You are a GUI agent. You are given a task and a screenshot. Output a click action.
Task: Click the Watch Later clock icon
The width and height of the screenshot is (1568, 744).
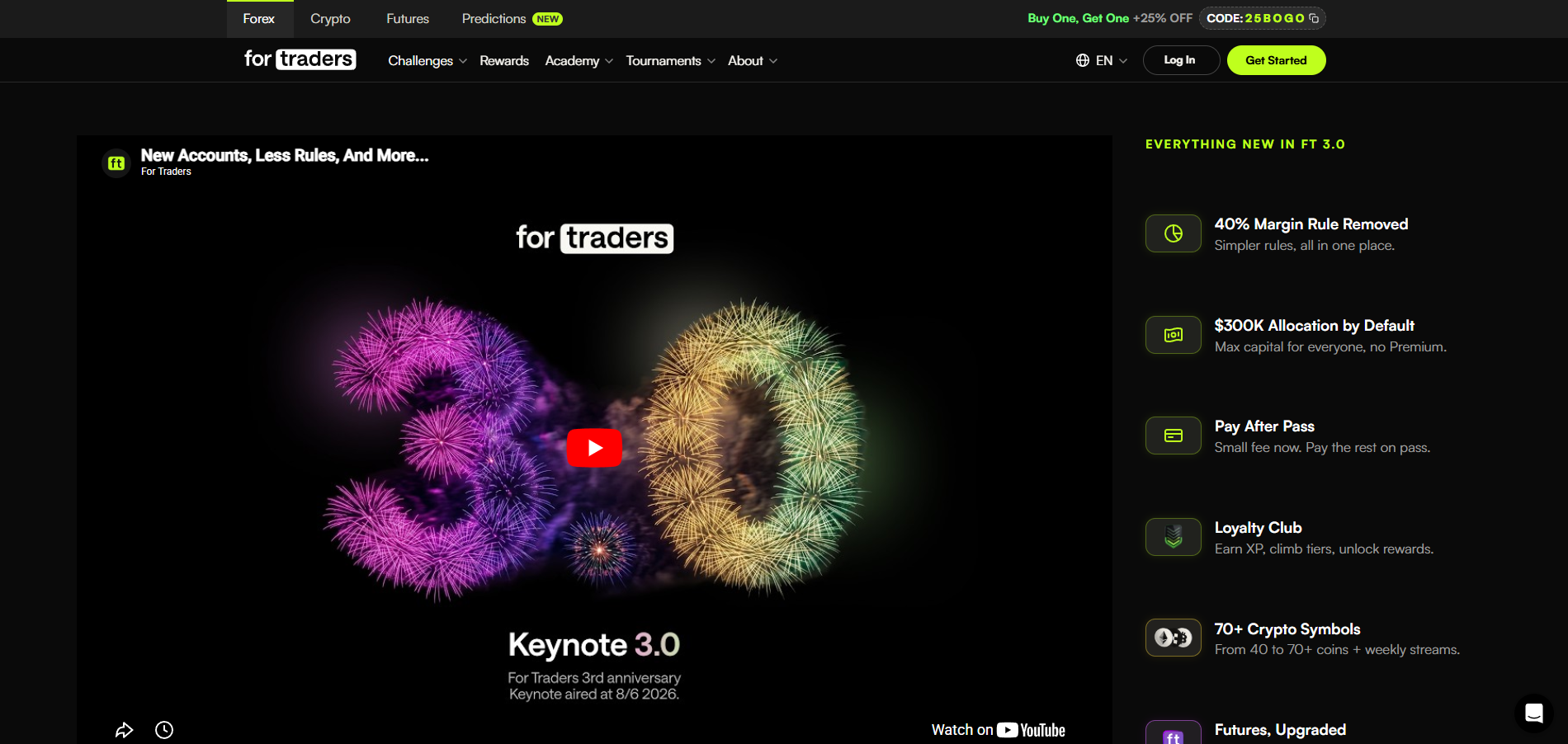tap(164, 730)
